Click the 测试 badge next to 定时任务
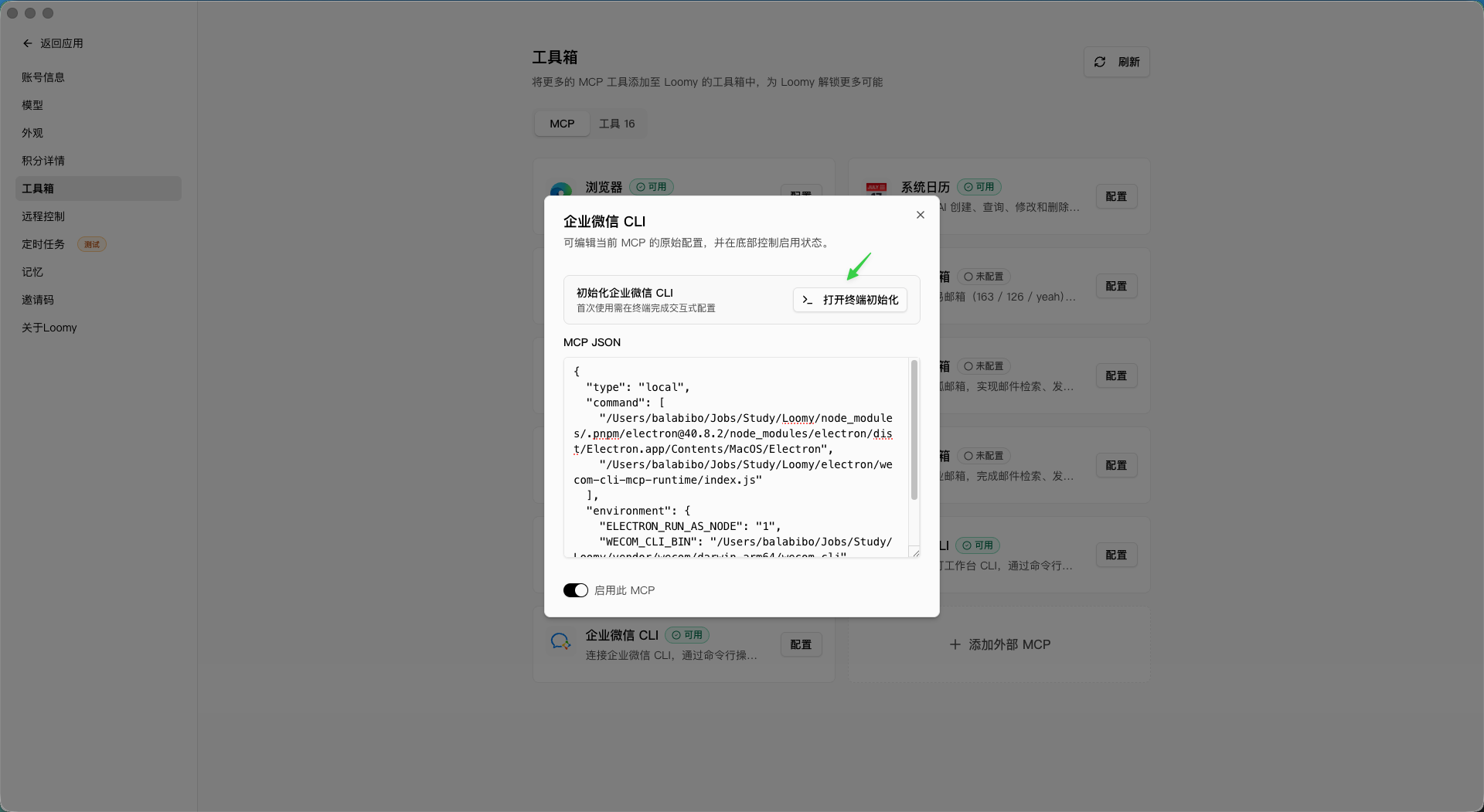The width and height of the screenshot is (1484, 812). click(x=91, y=244)
